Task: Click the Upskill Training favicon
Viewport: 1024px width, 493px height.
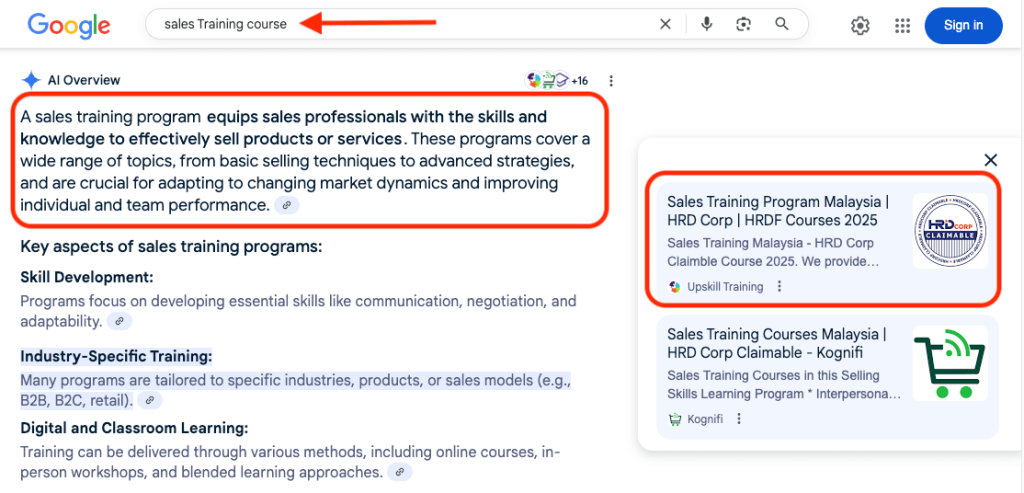Action: (x=675, y=287)
